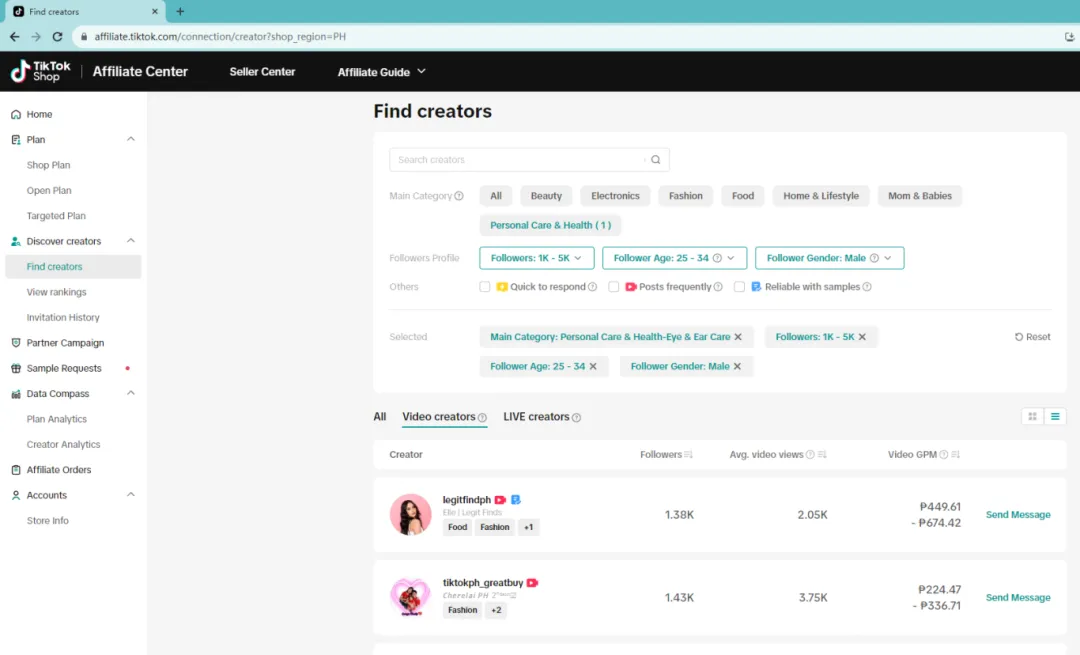The width and height of the screenshot is (1080, 655).
Task: Click the Quick to respond info icon
Action: coord(592,287)
